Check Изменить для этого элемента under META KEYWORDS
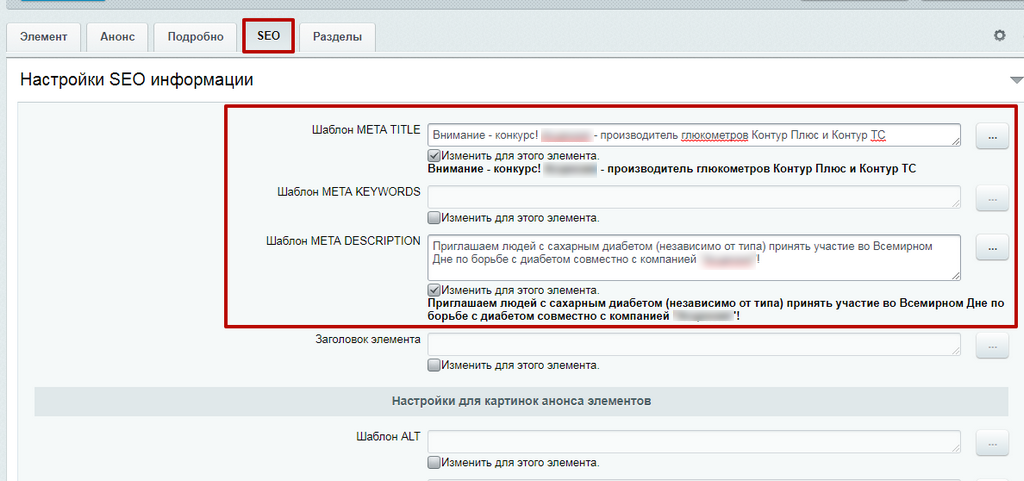Viewport: 1024px width, 481px height. [x=434, y=218]
